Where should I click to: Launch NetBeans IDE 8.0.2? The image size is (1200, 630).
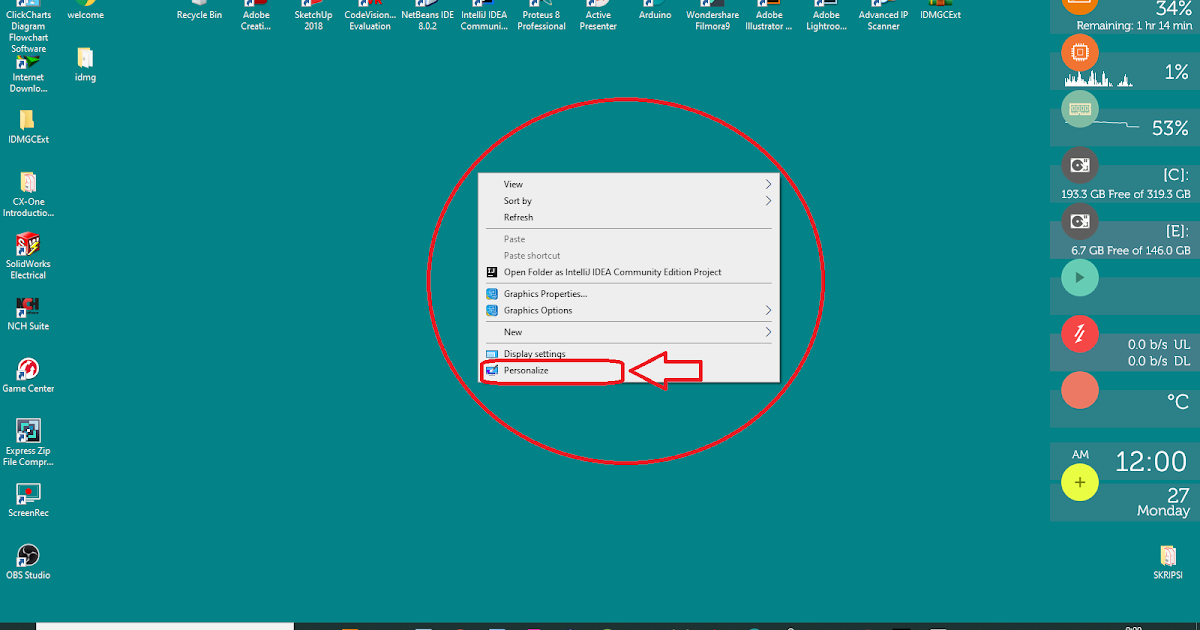[x=426, y=10]
